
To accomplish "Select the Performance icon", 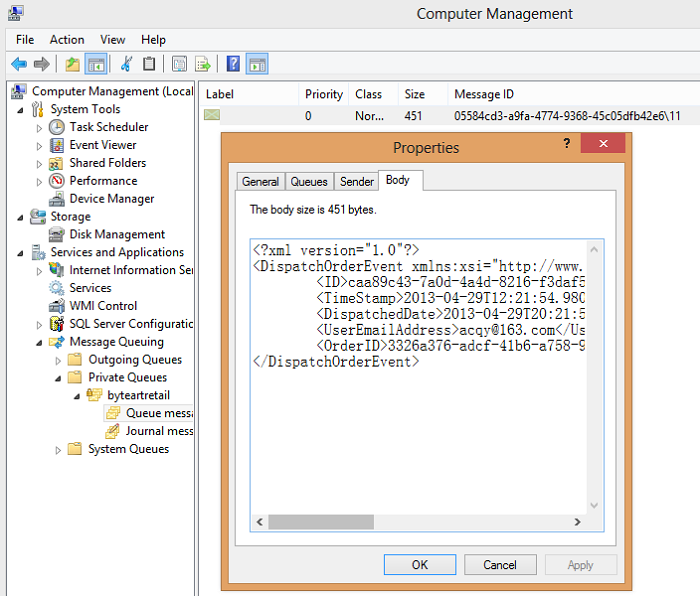I will pyautogui.click(x=57, y=181).
